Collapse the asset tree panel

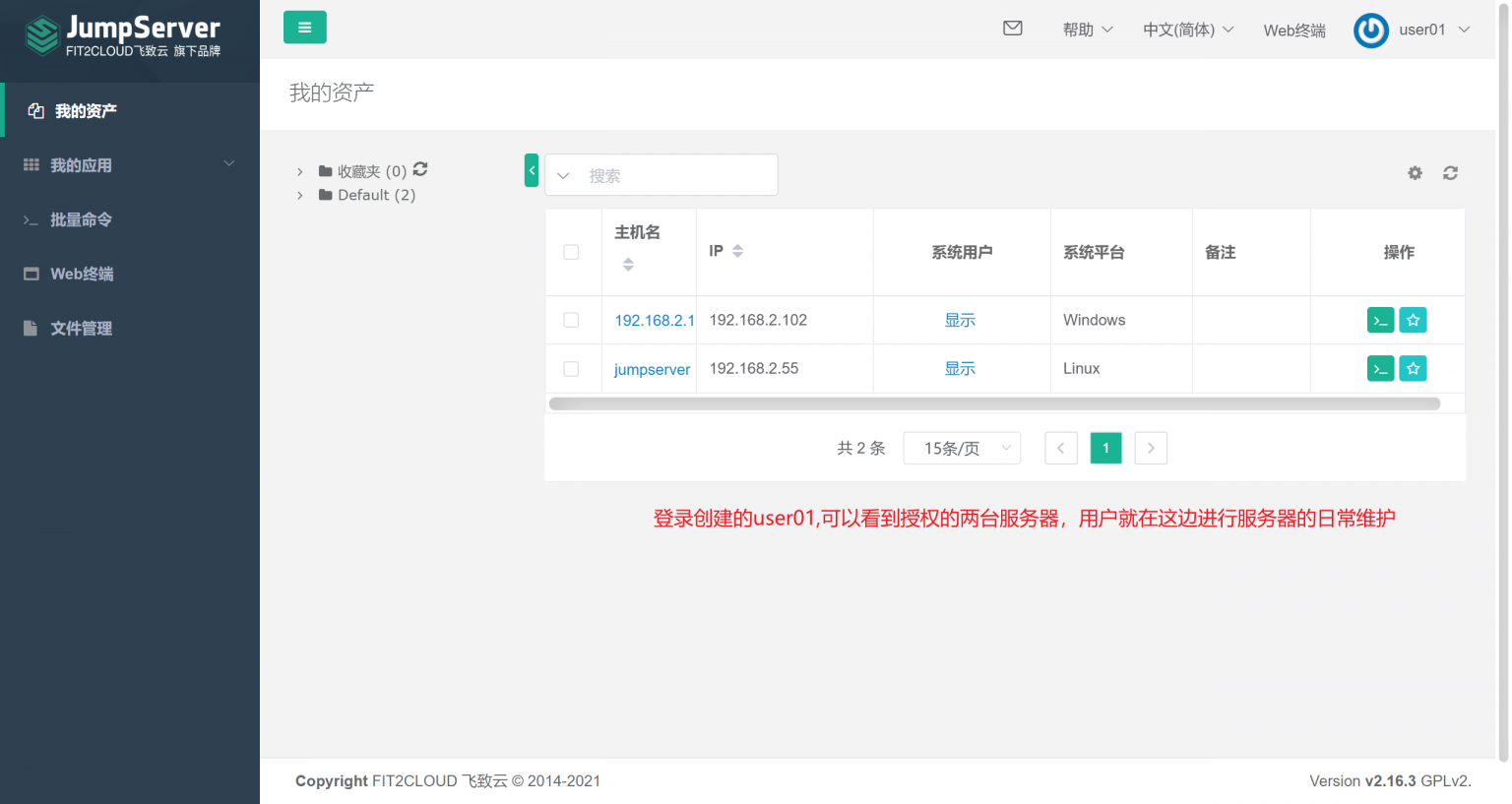click(532, 170)
